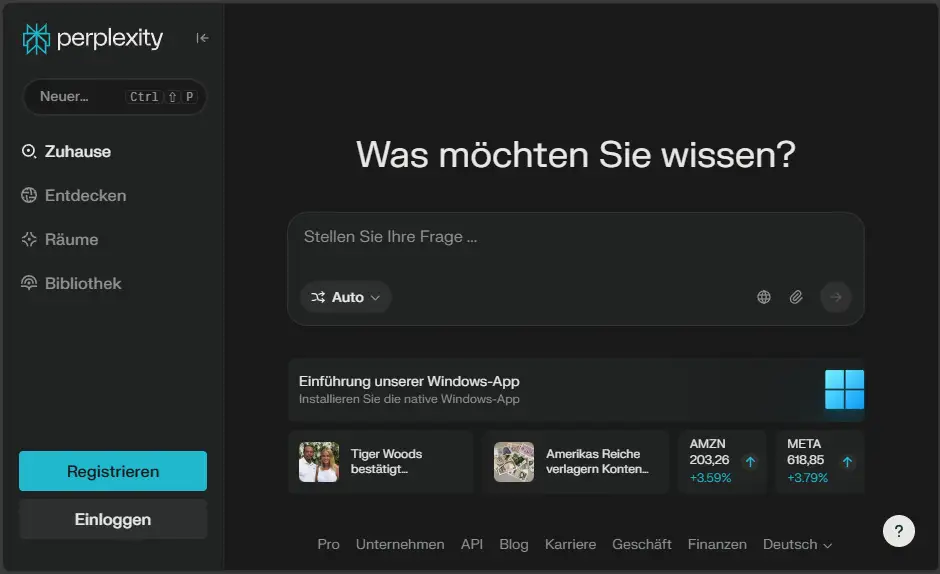
Task: Open Bibliothek in the sidebar
Action: [x=71, y=283]
